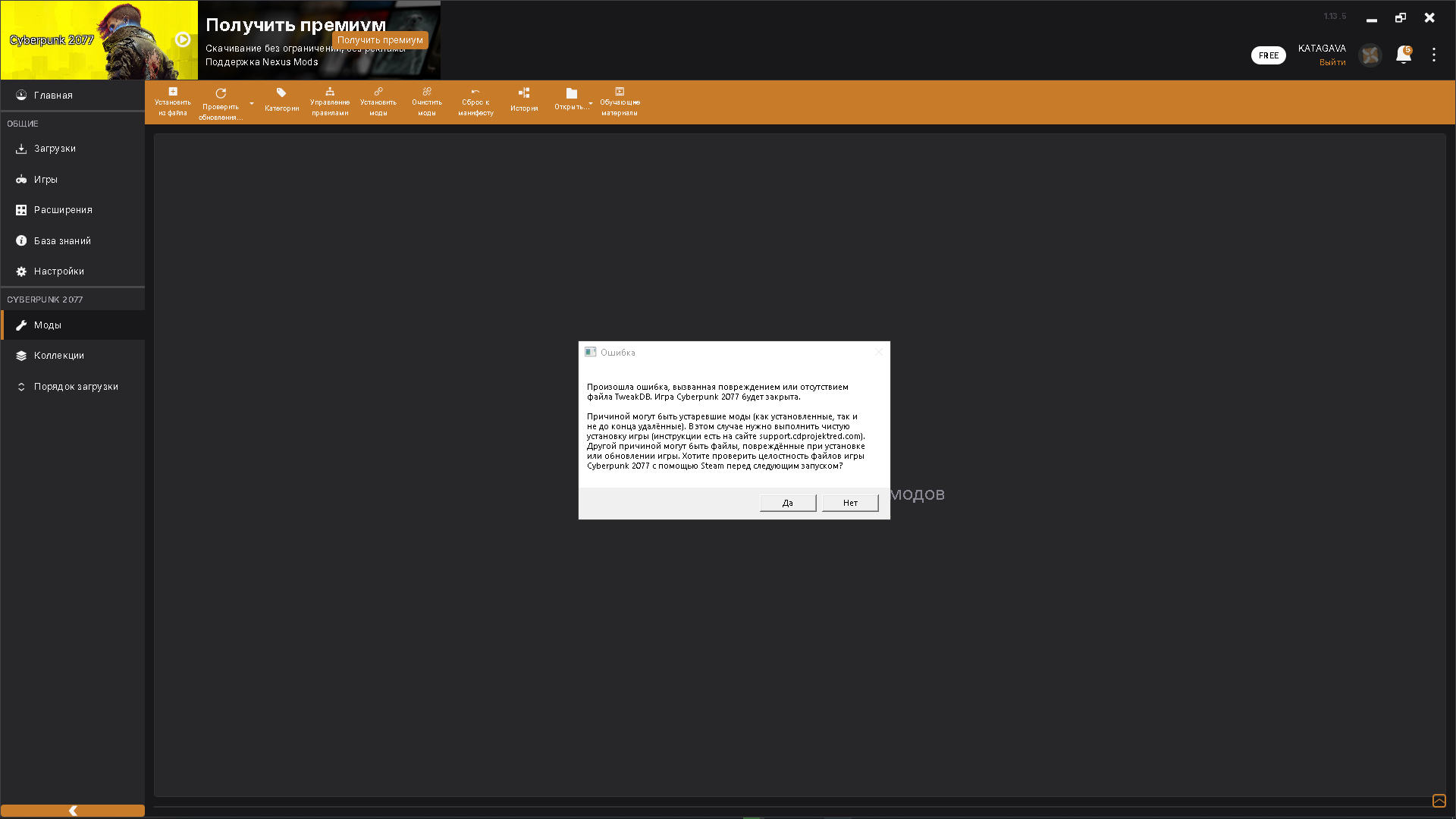Click the 'Проверить обновления' refresh icon
The height and width of the screenshot is (819, 1456).
(221, 93)
